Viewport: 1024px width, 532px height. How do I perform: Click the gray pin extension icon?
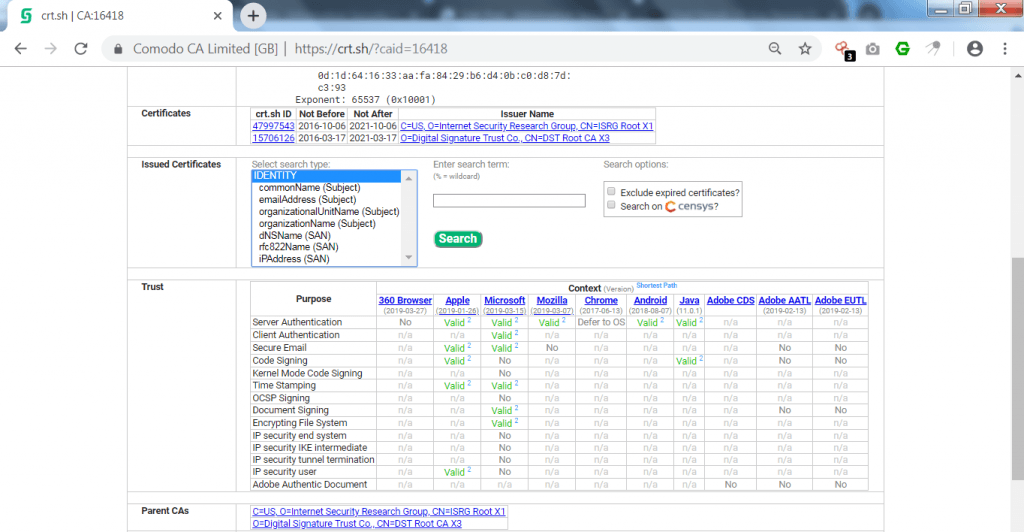933,48
